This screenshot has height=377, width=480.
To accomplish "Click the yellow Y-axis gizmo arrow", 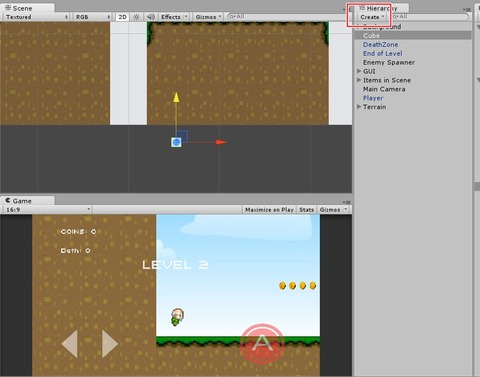I will (176, 98).
